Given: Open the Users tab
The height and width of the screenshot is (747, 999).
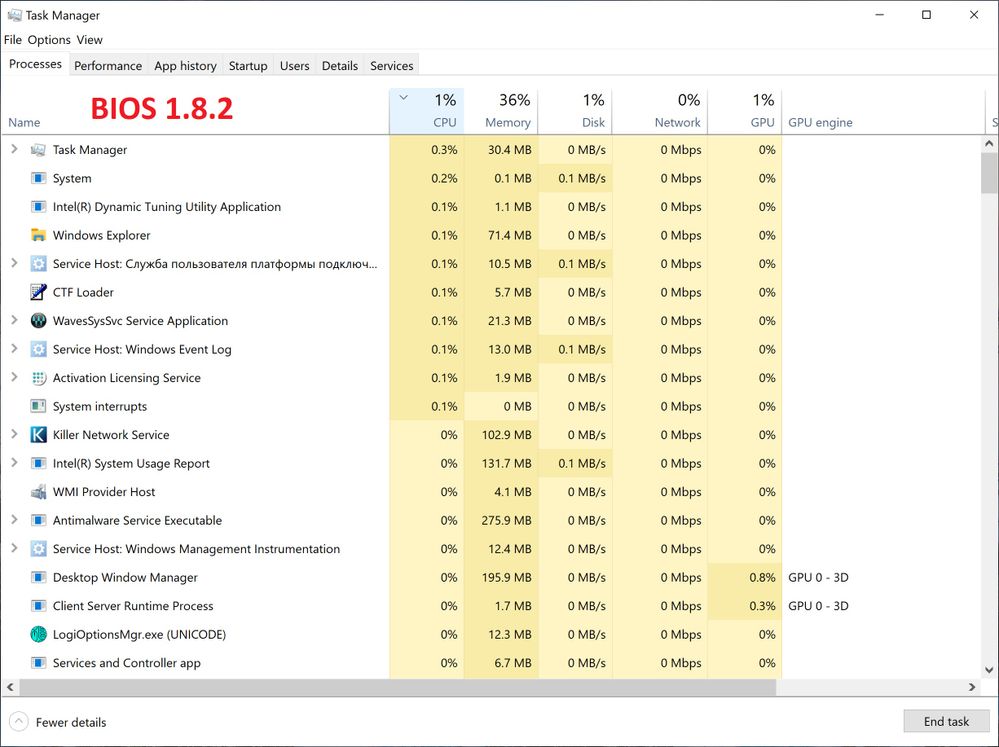Looking at the screenshot, I should coord(294,66).
